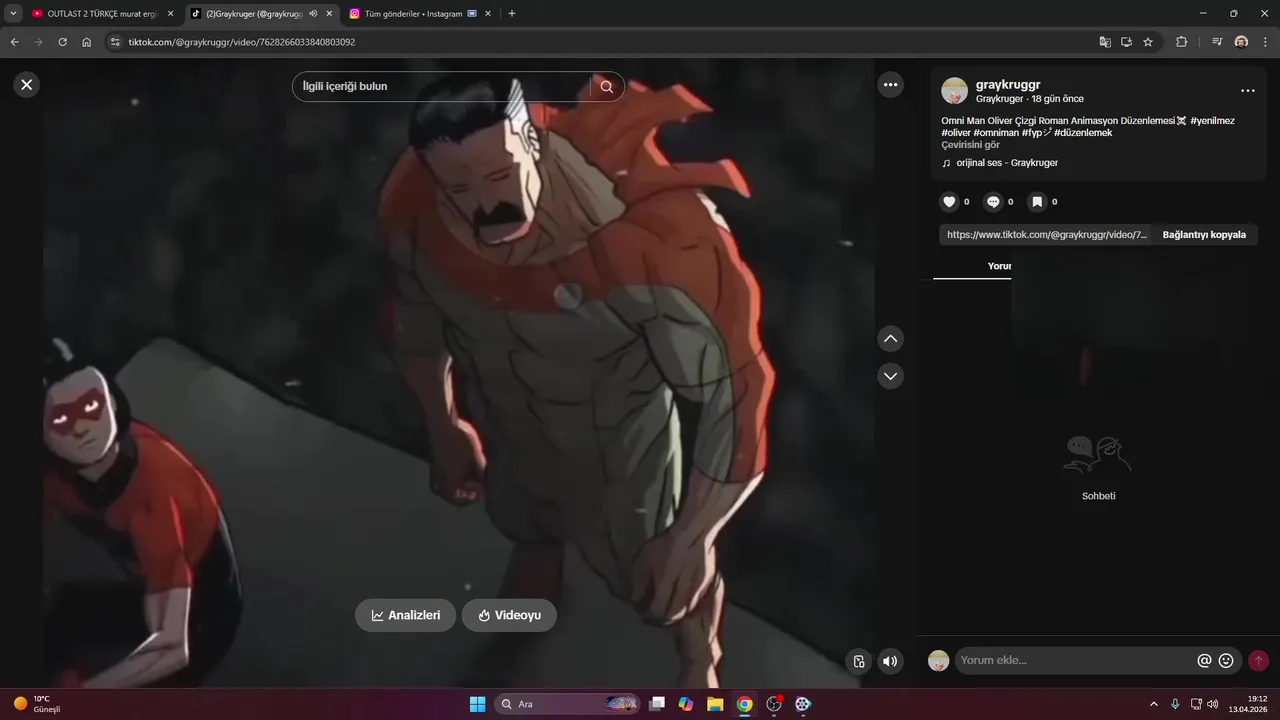Click the taskbar Ara search box

coord(567,704)
